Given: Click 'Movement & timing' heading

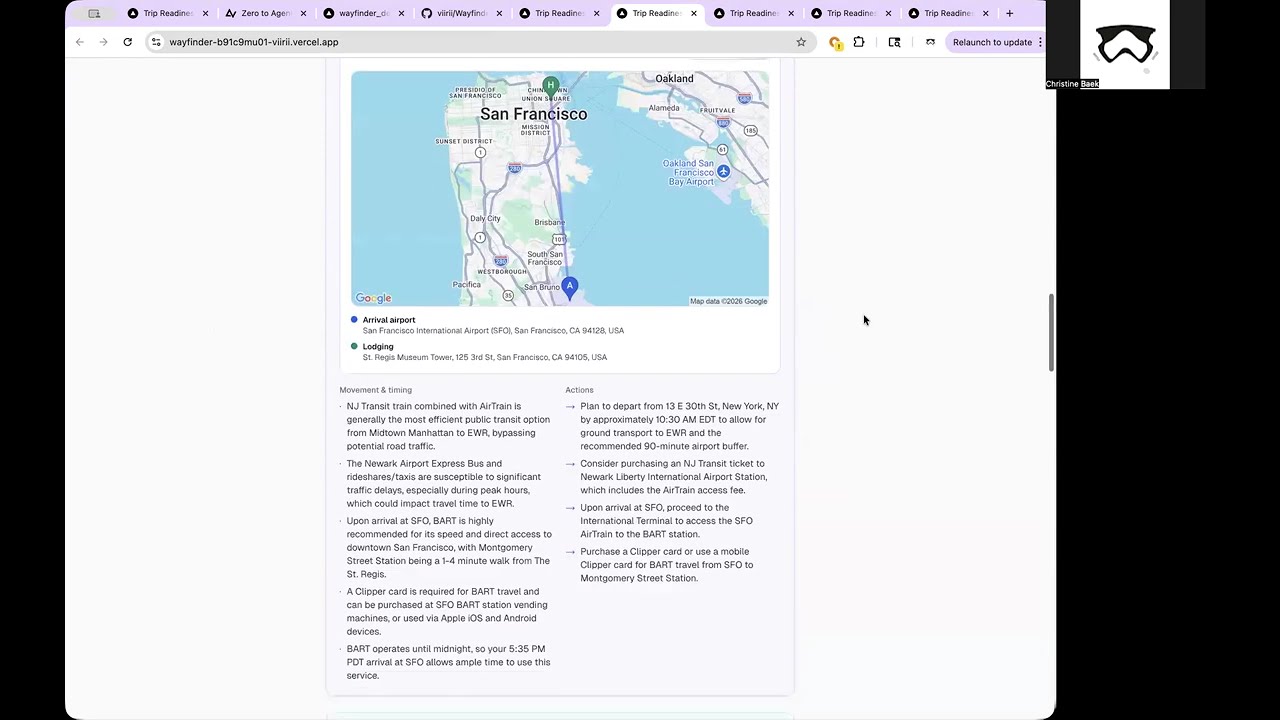Looking at the screenshot, I should point(375,390).
